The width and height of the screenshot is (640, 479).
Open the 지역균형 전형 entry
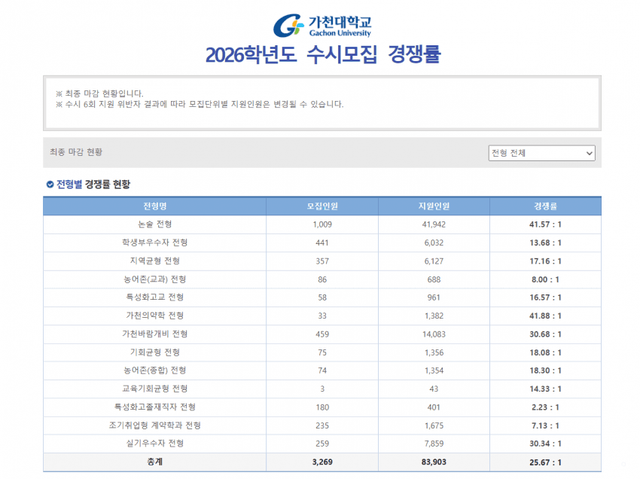point(154,261)
